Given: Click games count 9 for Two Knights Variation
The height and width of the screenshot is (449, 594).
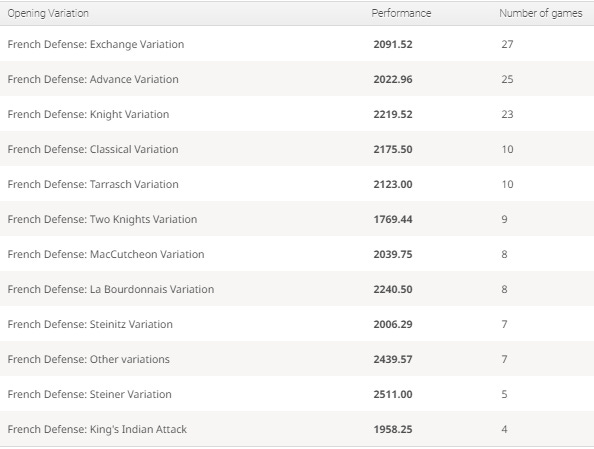Looking at the screenshot, I should pyautogui.click(x=505, y=219).
